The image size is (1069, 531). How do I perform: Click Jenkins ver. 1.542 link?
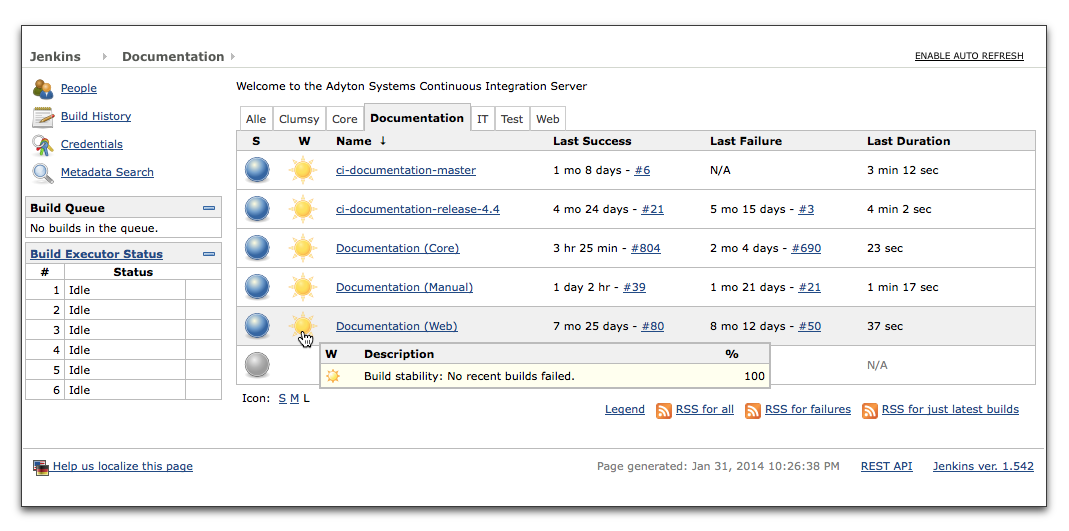(983, 466)
